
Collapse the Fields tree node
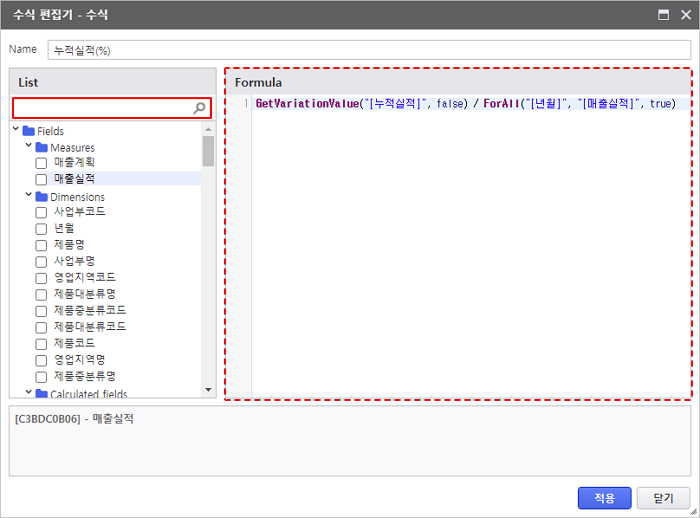(x=16, y=131)
